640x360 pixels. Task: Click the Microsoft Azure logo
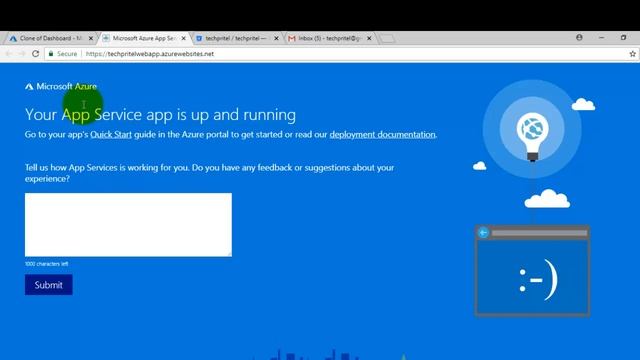[61, 86]
